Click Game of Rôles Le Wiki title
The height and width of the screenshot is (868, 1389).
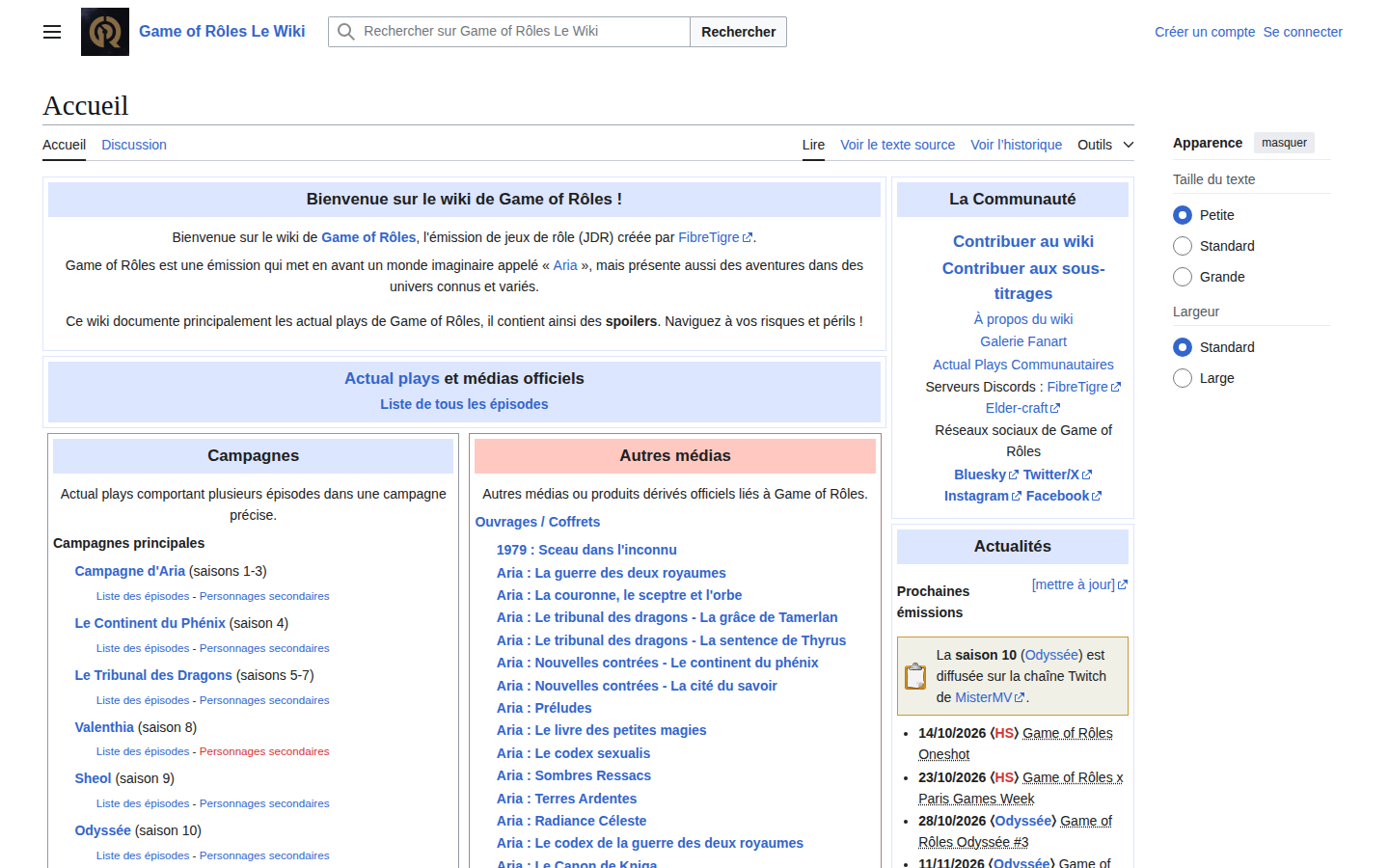click(x=222, y=32)
